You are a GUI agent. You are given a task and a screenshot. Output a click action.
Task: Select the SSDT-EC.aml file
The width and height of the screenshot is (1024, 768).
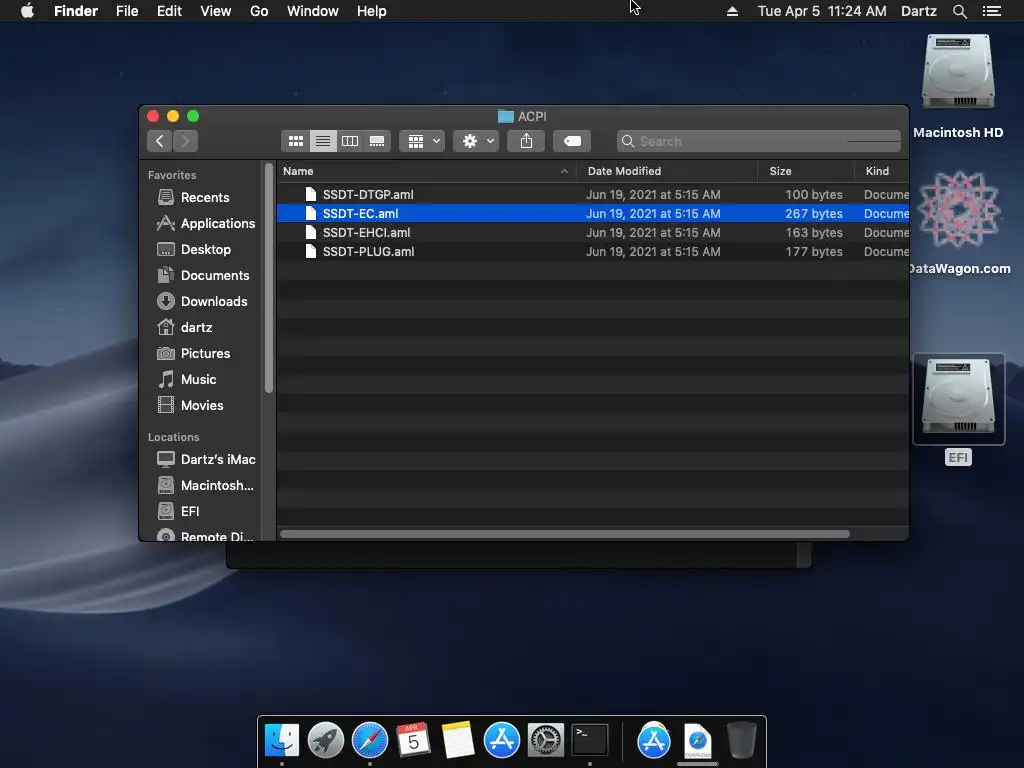(x=592, y=214)
